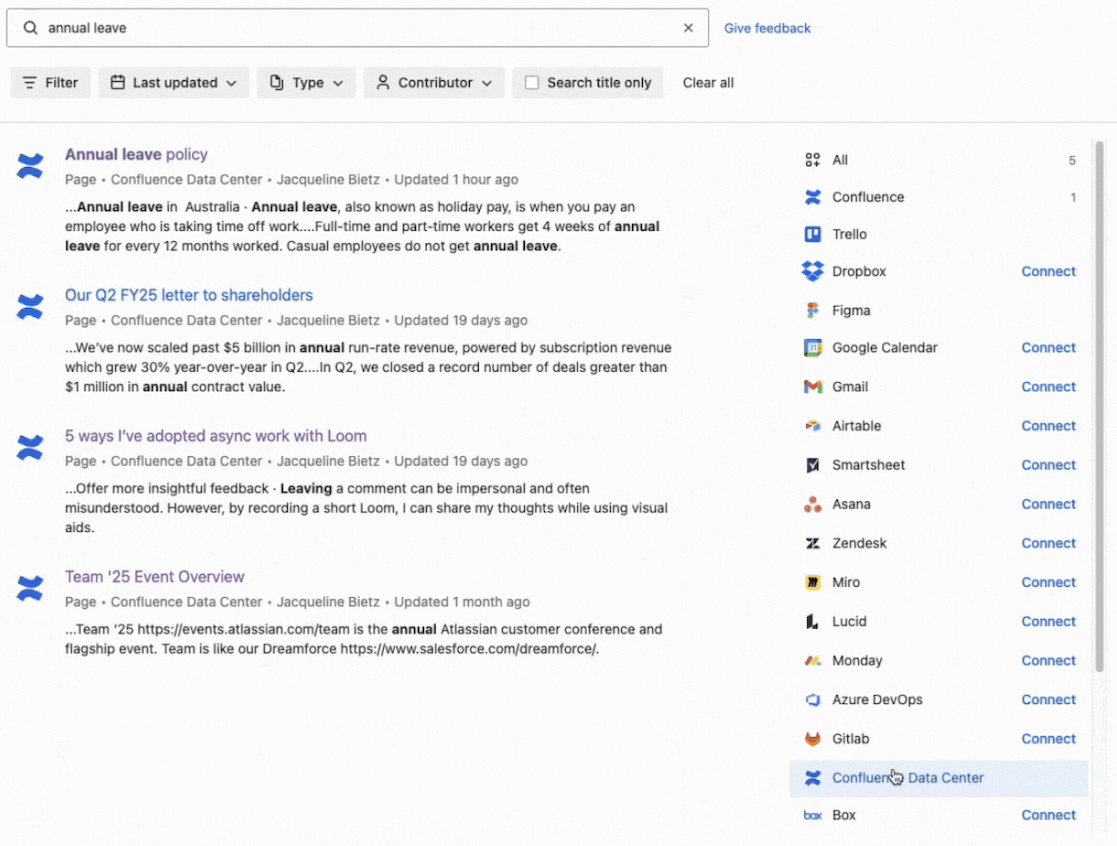Open the Type filter dropdown
This screenshot has width=1117, height=846.
coord(306,83)
